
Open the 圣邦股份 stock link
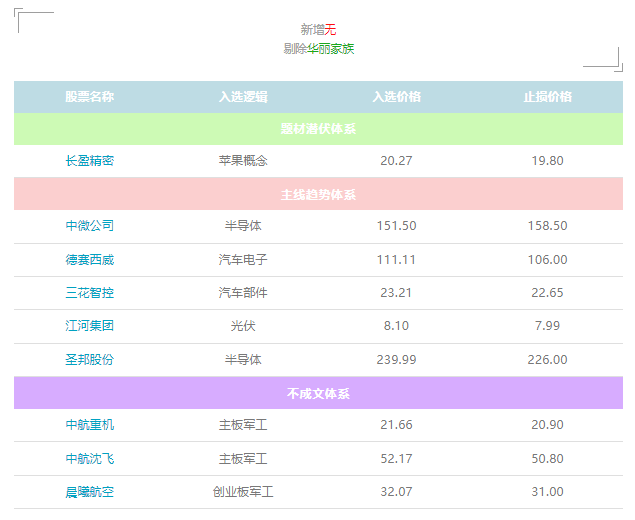tap(89, 360)
